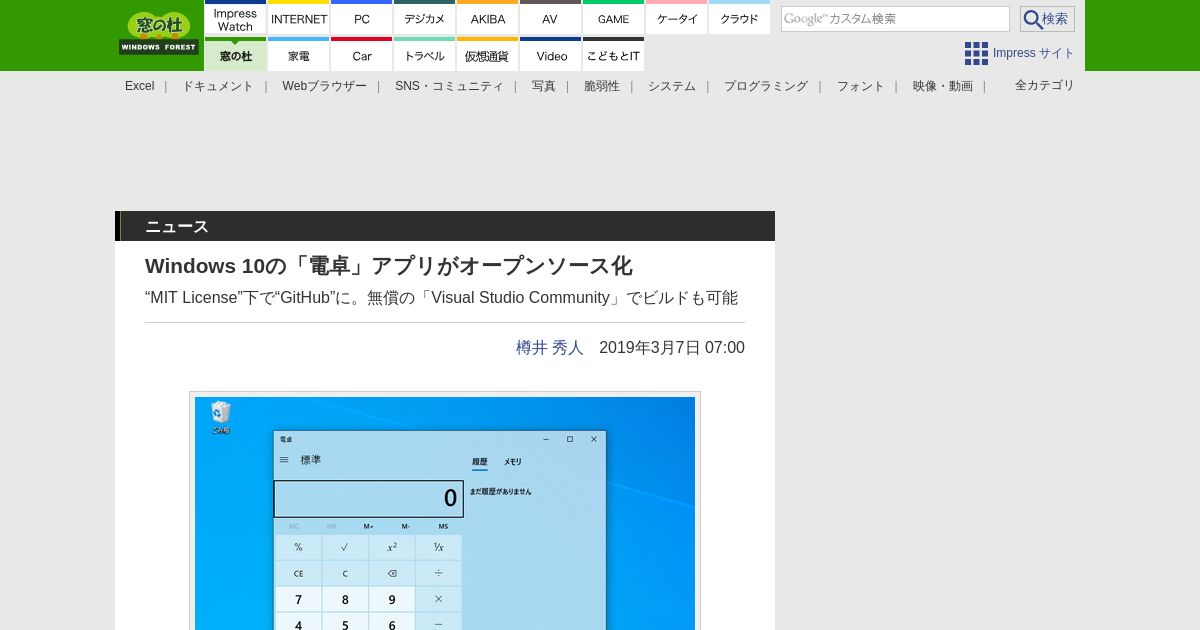The height and width of the screenshot is (630, 1200).
Task: Open the ケータイ Watch tab
Action: [x=677, y=18]
